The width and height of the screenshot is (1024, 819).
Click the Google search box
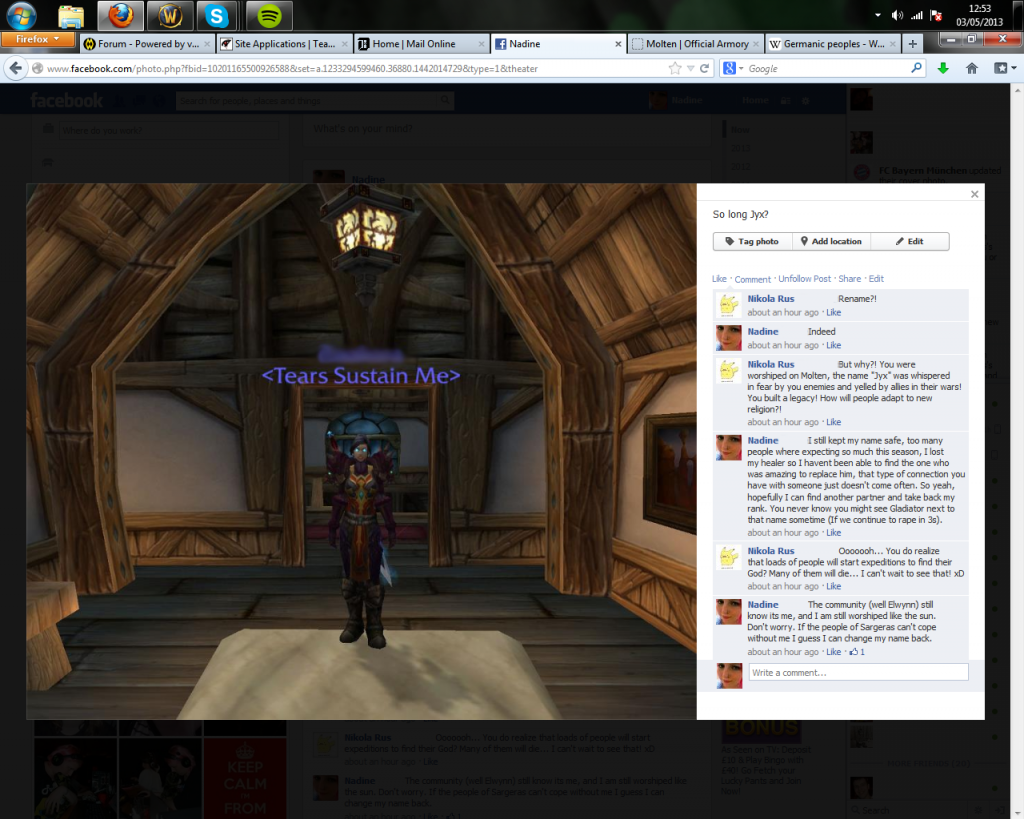(x=826, y=69)
